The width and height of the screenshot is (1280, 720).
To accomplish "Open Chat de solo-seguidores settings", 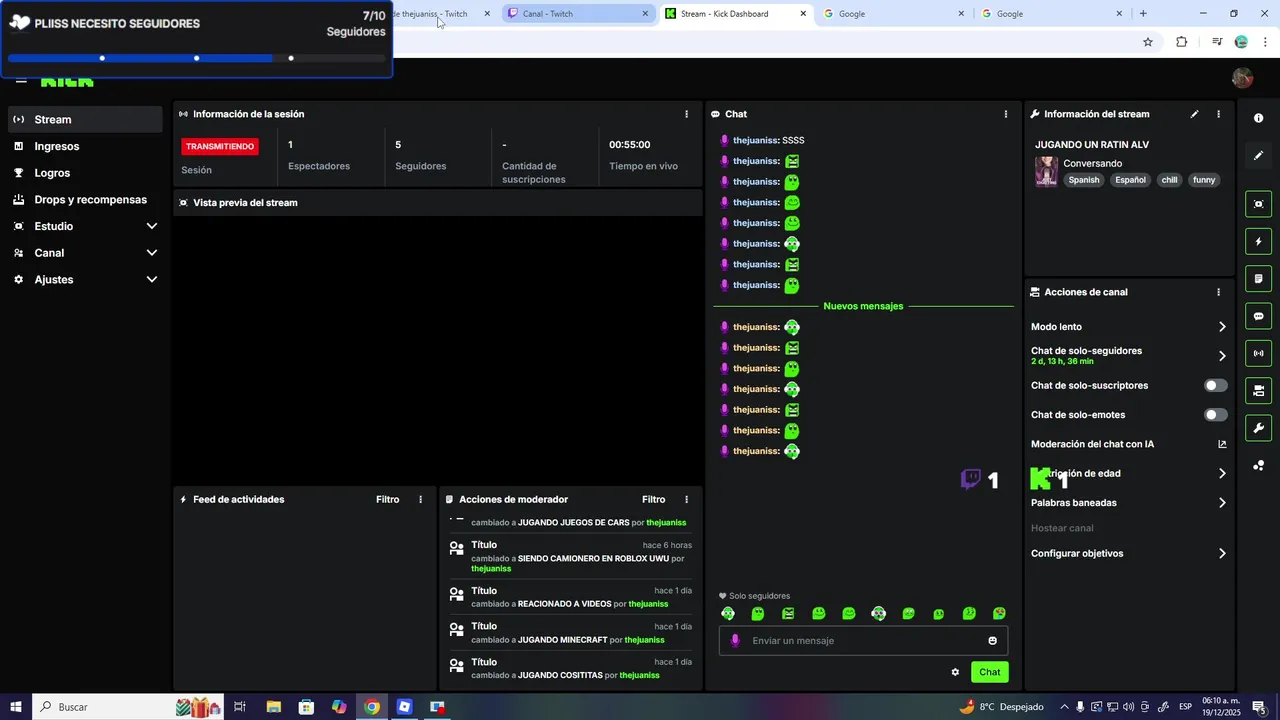I will click(x=1129, y=355).
